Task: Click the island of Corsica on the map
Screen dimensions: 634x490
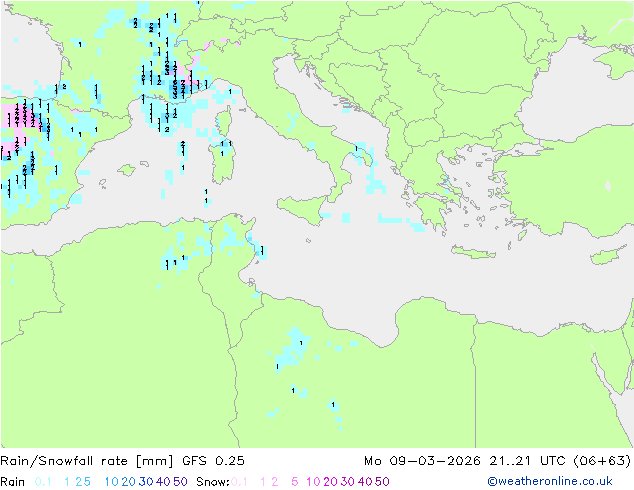Action: (224, 120)
